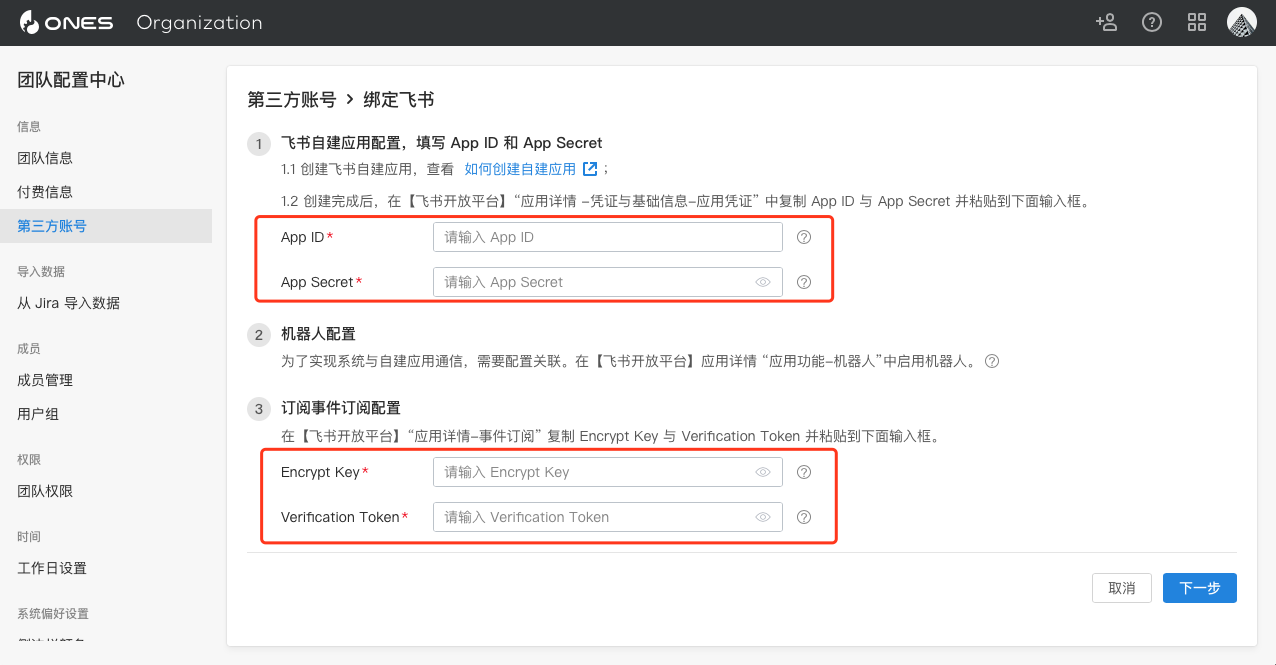Click the help icon next to App ID field
This screenshot has width=1276, height=665.
point(804,237)
